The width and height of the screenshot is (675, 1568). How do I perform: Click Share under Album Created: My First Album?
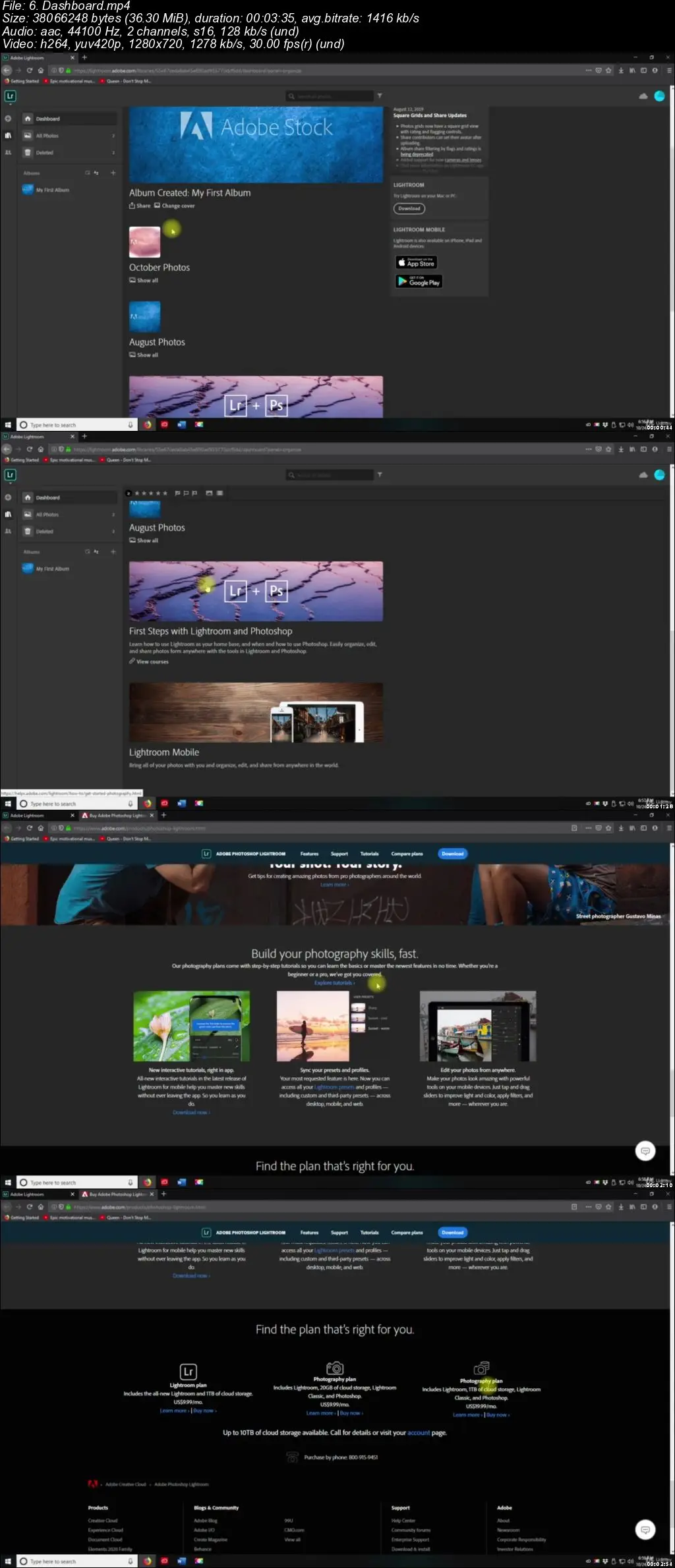coord(140,206)
